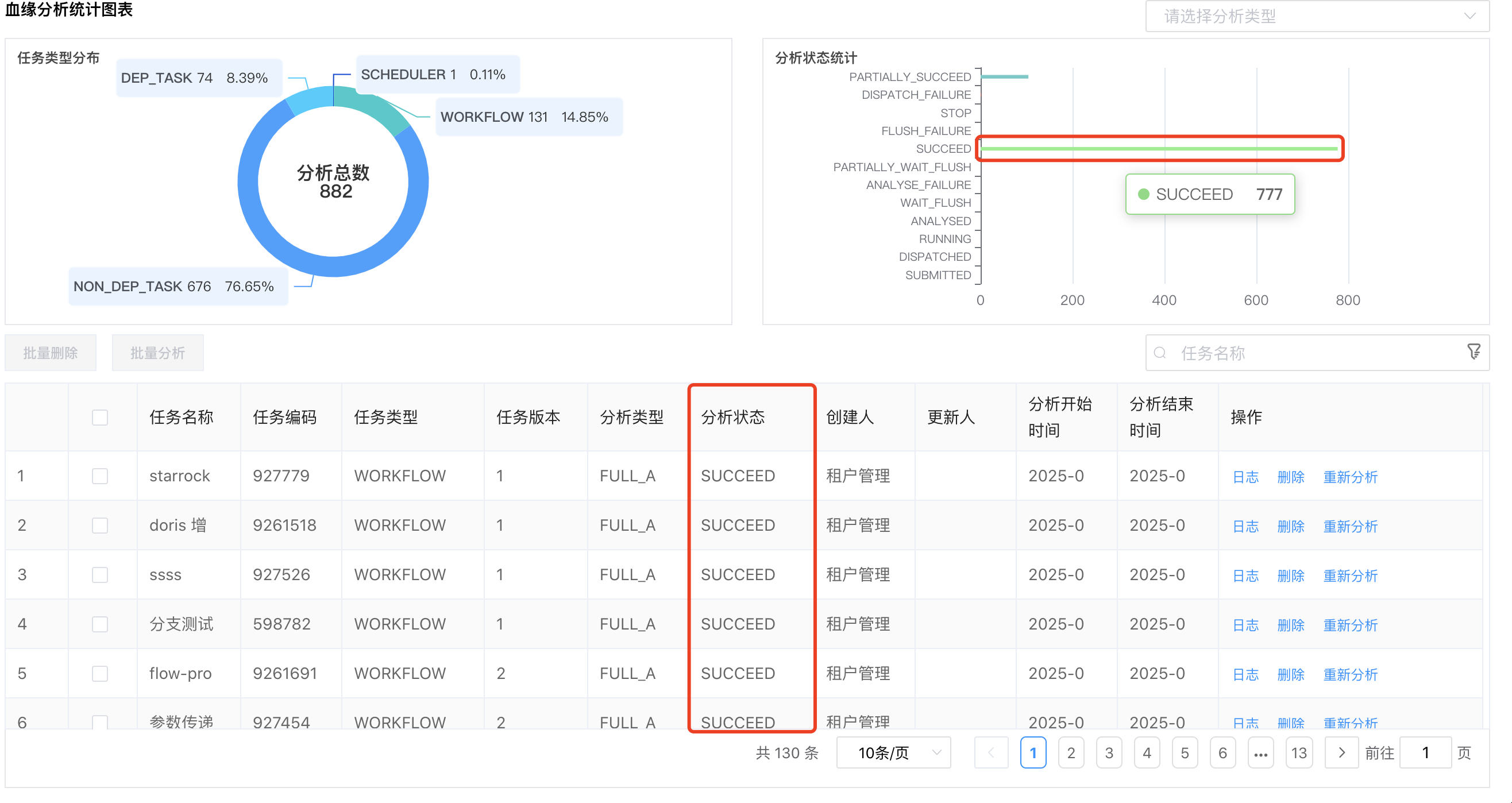The height and width of the screenshot is (803, 1512).
Task: Open the 请选择分析类型 dropdown
Action: pos(1318,16)
